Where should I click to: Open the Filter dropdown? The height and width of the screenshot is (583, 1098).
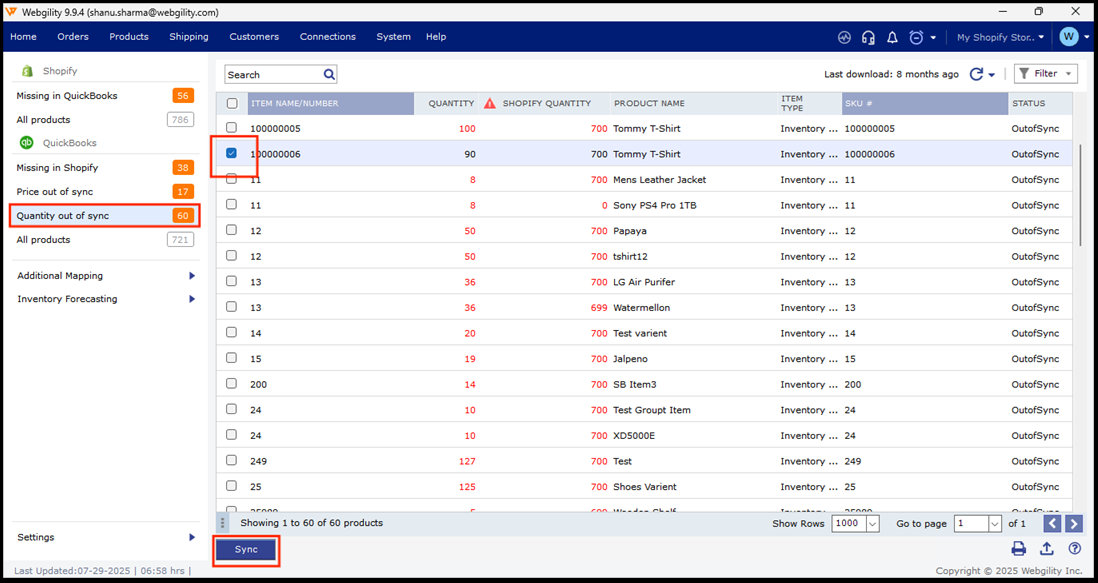1045,74
